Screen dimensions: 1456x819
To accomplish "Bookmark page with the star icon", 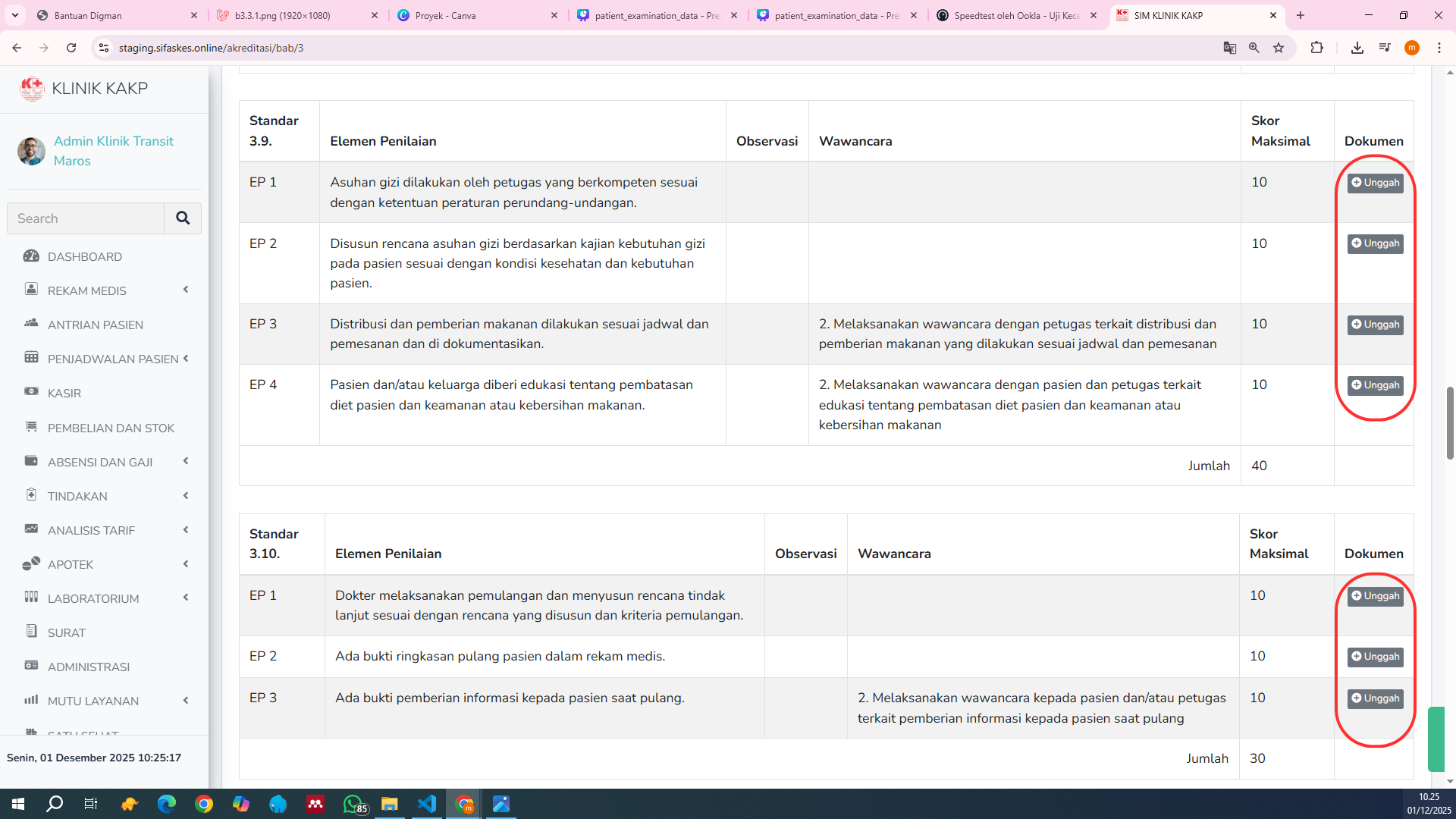I will pyautogui.click(x=1279, y=48).
